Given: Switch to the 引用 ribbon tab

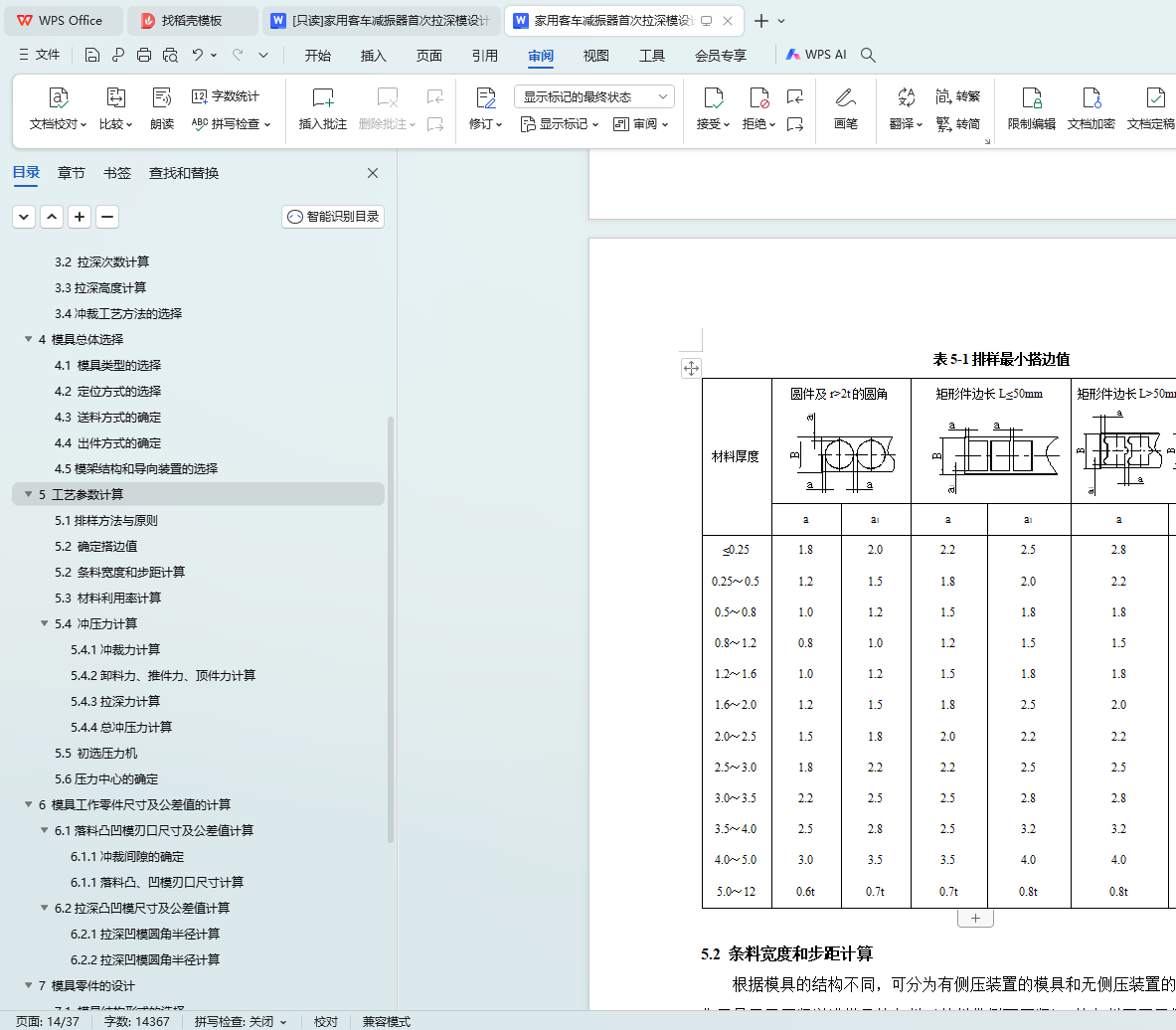Looking at the screenshot, I should (484, 56).
